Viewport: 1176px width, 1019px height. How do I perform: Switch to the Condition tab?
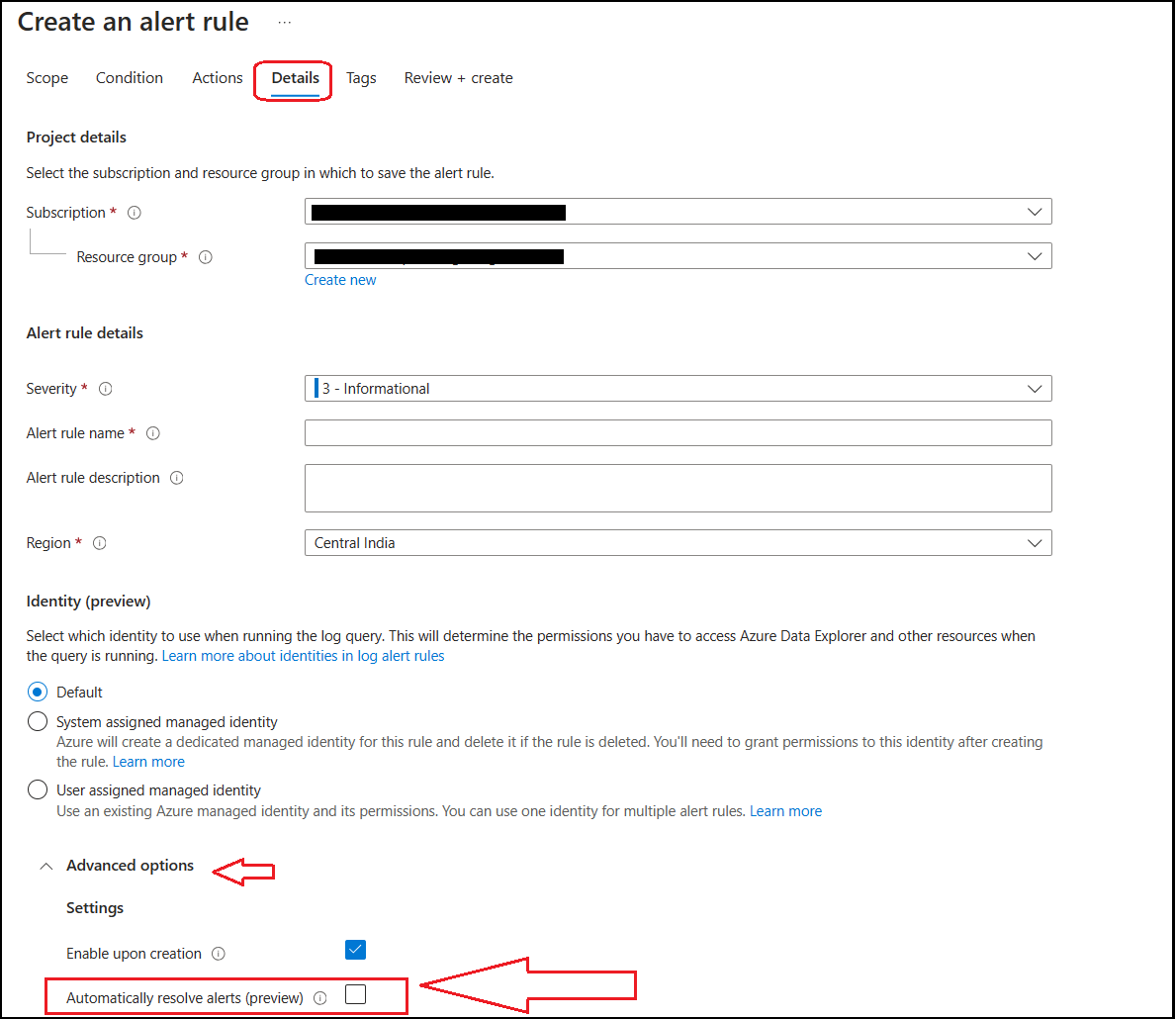(x=130, y=77)
